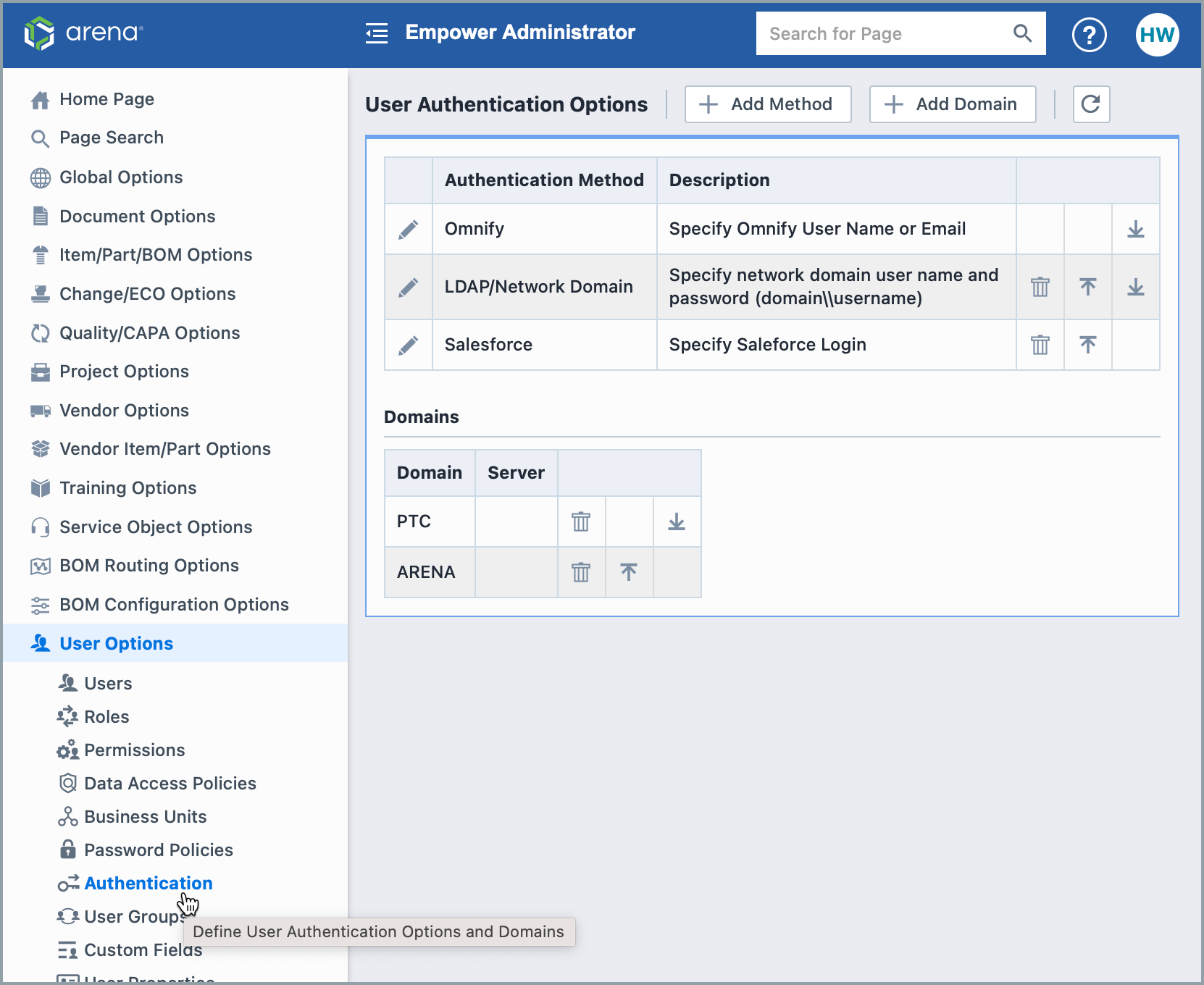Move the PTC domain down
This screenshot has height=985, width=1204.
click(676, 521)
